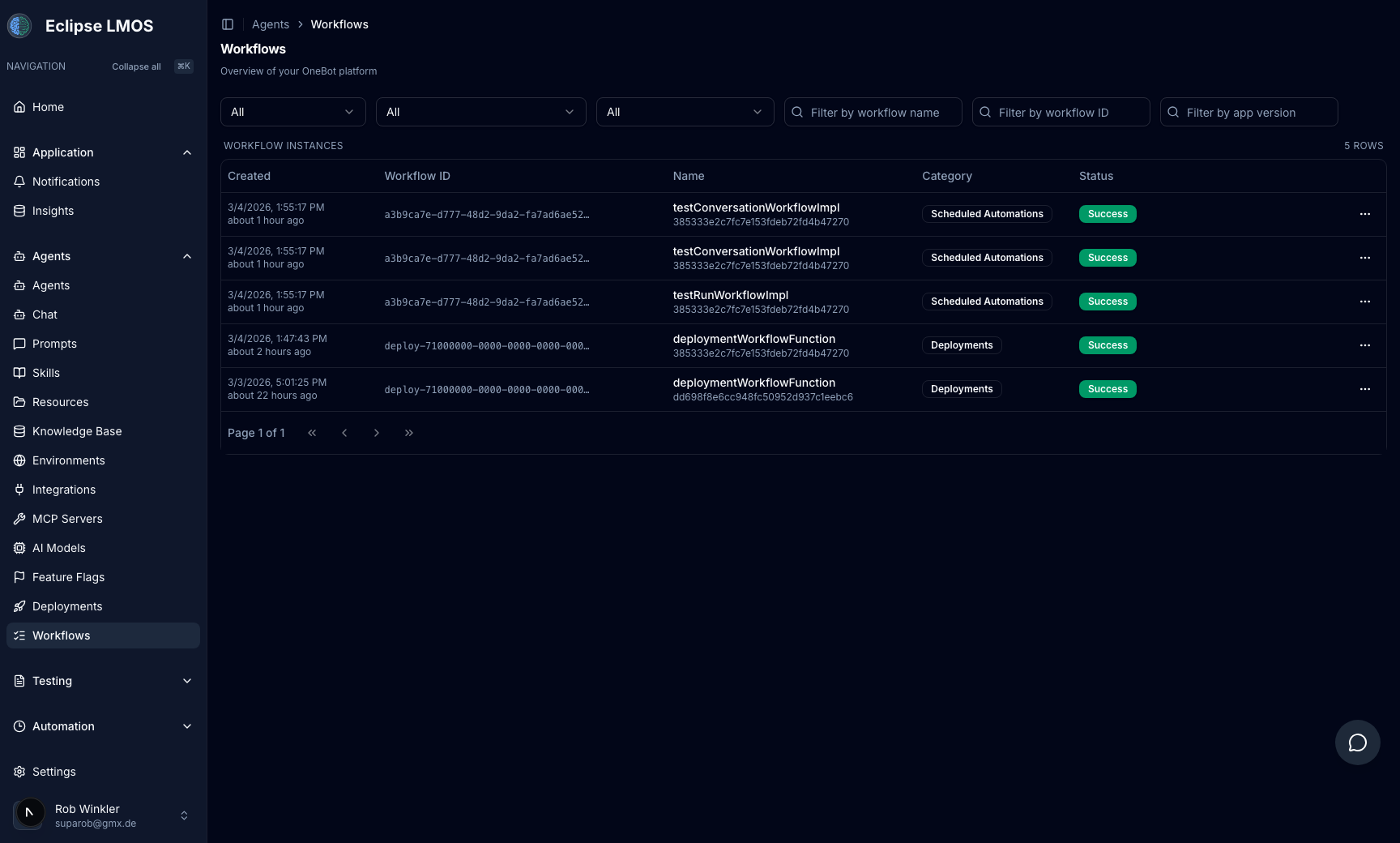Click Category column header
This screenshot has height=843, width=1400.
point(947,176)
